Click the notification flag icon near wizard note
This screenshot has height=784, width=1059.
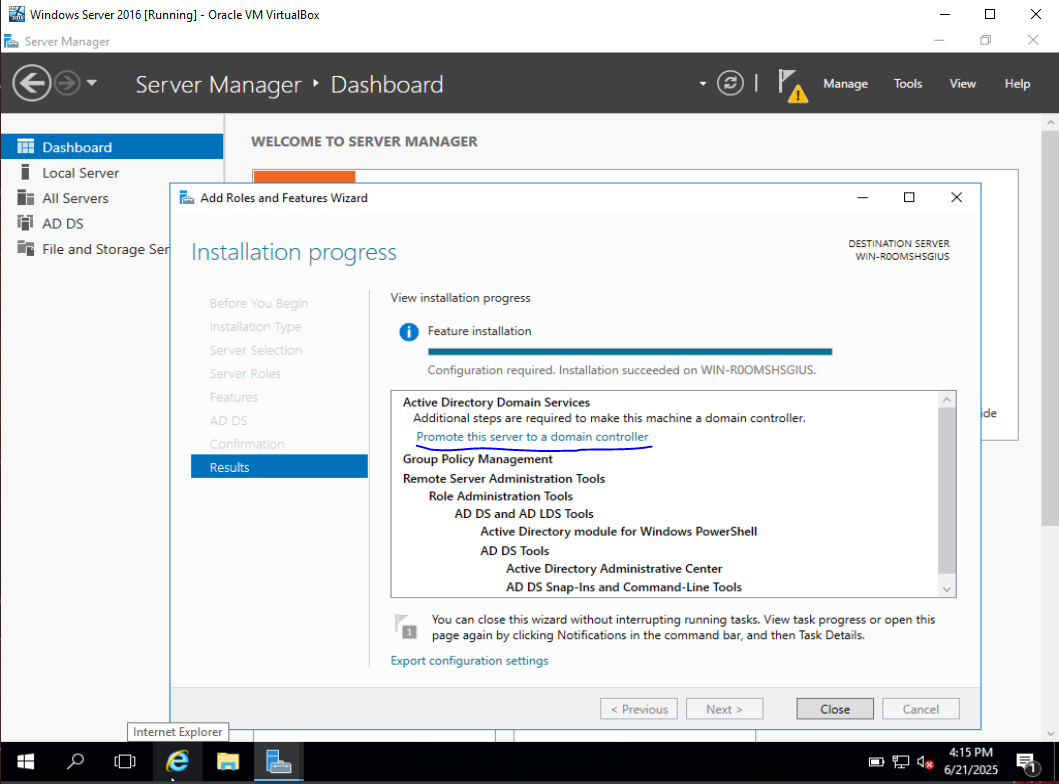(406, 626)
